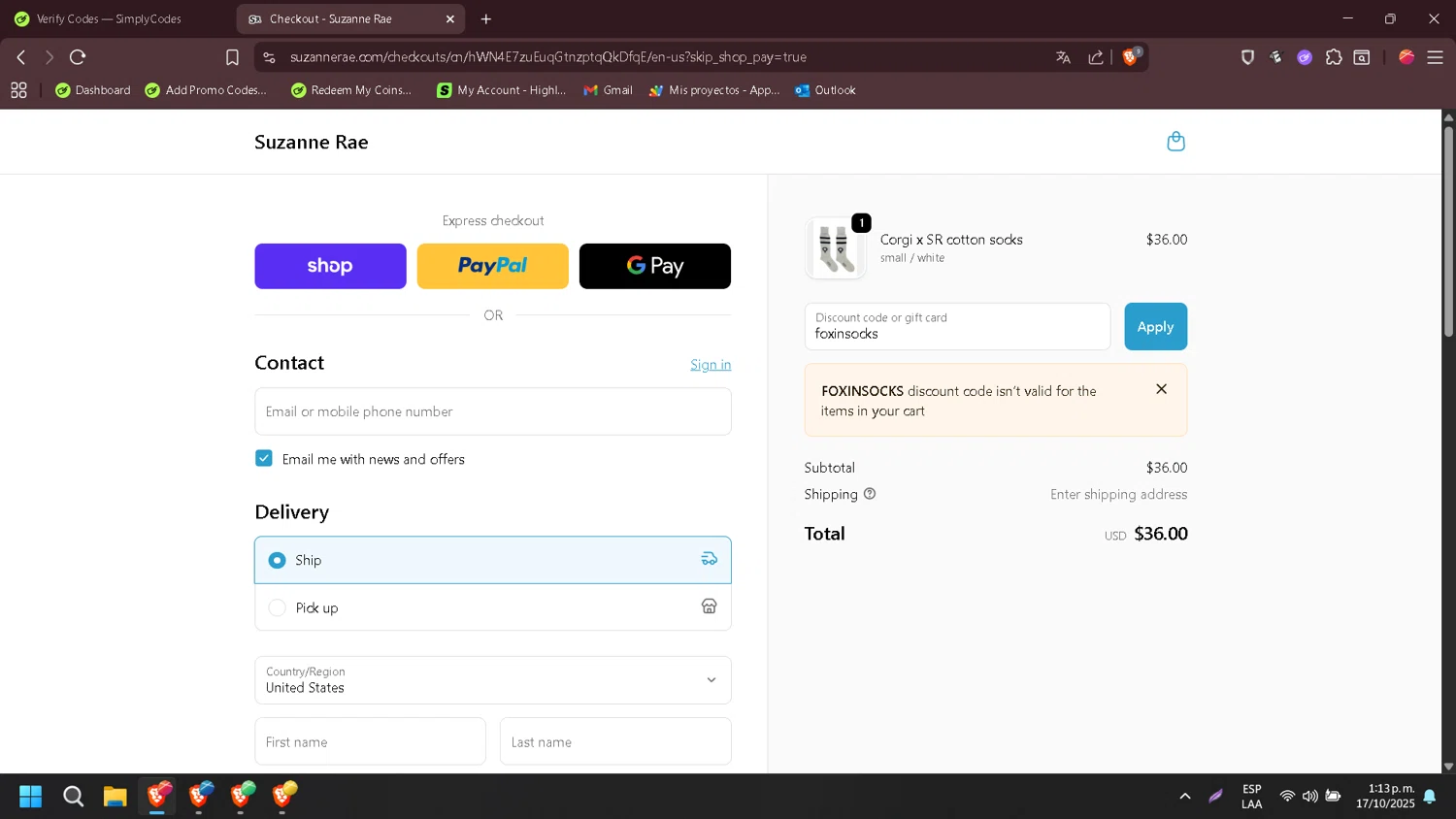Image resolution: width=1456 pixels, height=819 pixels.
Task: Open the My Account bookmark
Action: [x=501, y=90]
